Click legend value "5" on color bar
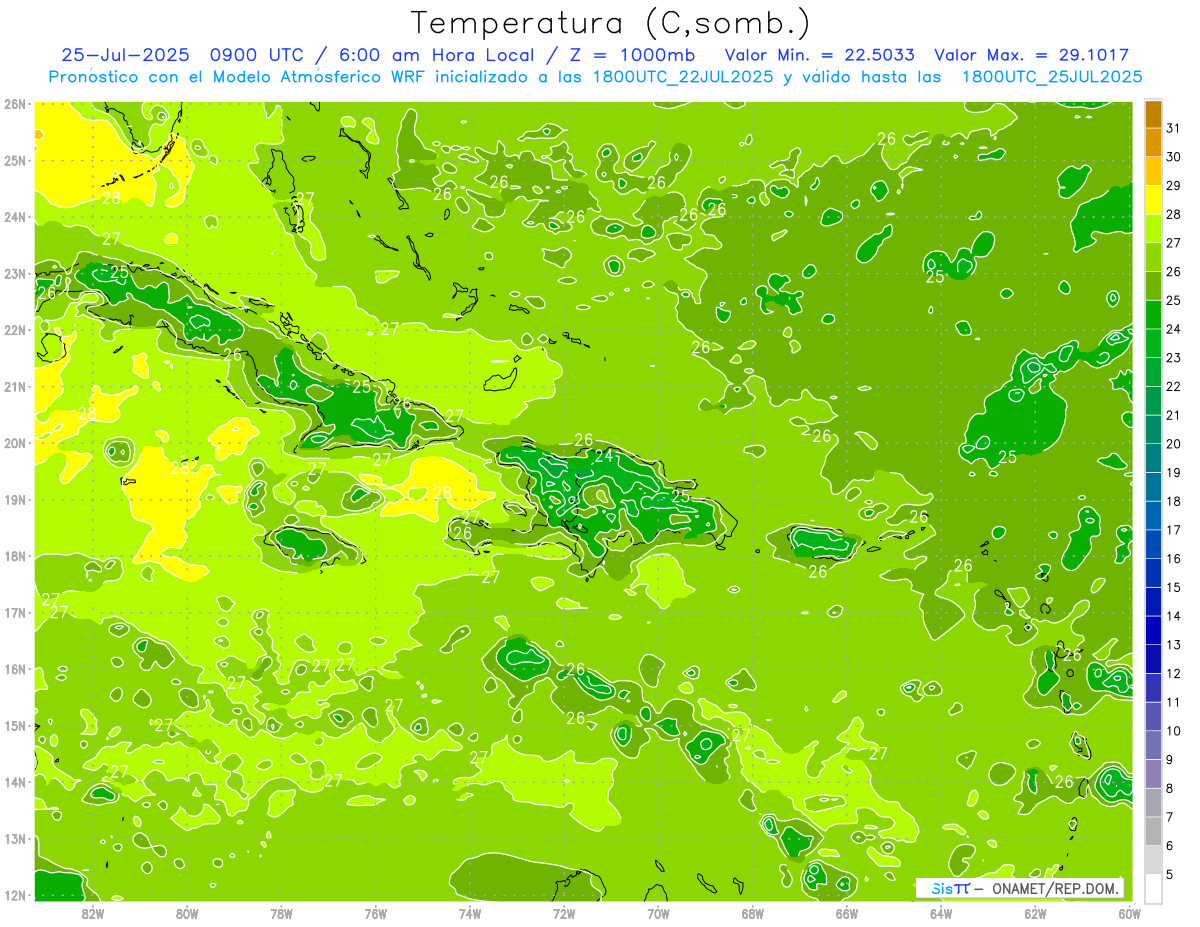 [1170, 875]
